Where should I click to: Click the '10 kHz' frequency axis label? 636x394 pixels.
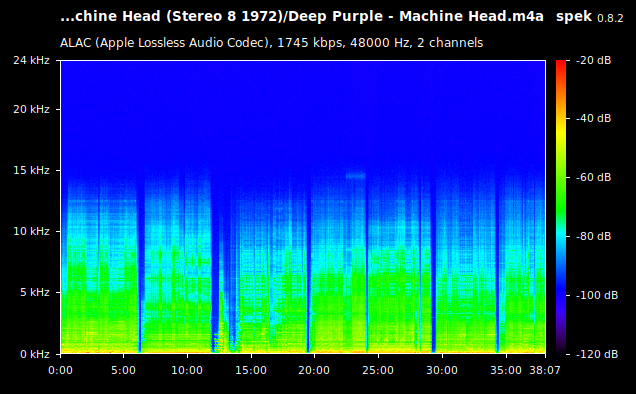point(31,231)
